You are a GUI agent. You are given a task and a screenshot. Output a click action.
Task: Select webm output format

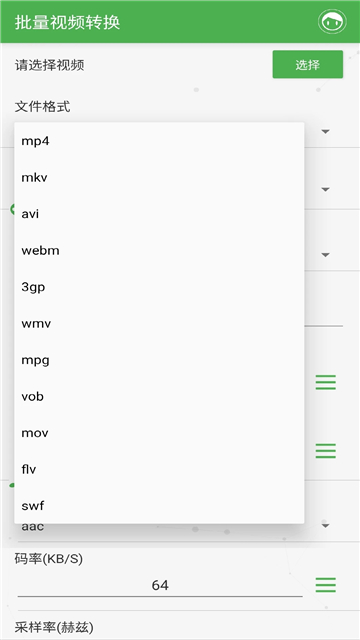(159, 250)
